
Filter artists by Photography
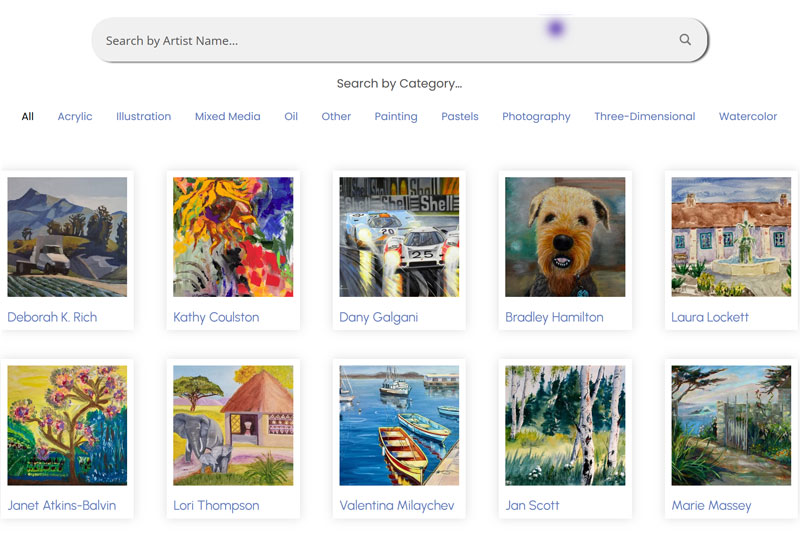[536, 116]
